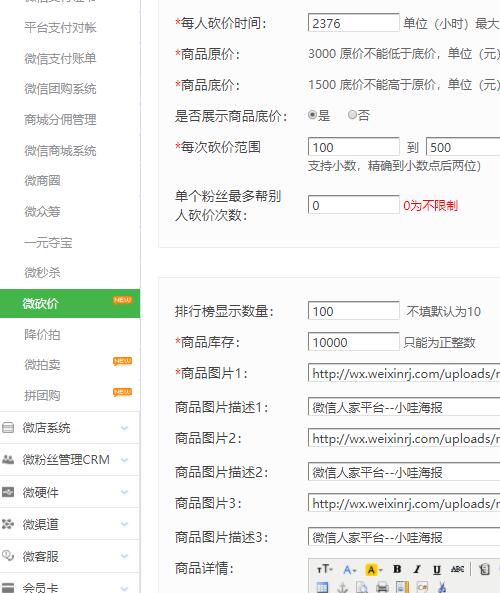Click the 商品库存 field showing 10000
500x593 pixels.
tap(354, 342)
